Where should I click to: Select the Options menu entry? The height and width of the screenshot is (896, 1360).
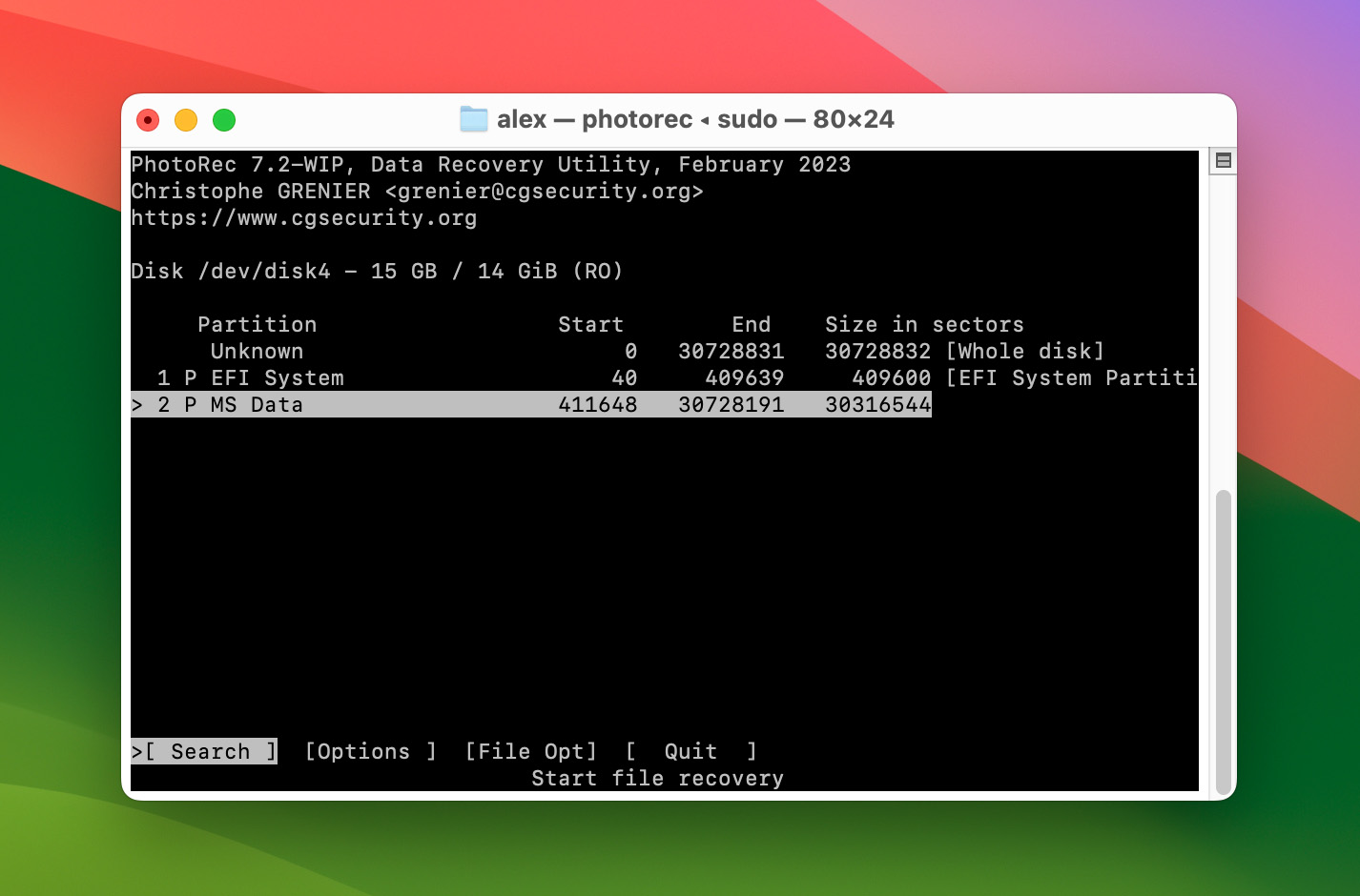(x=371, y=751)
